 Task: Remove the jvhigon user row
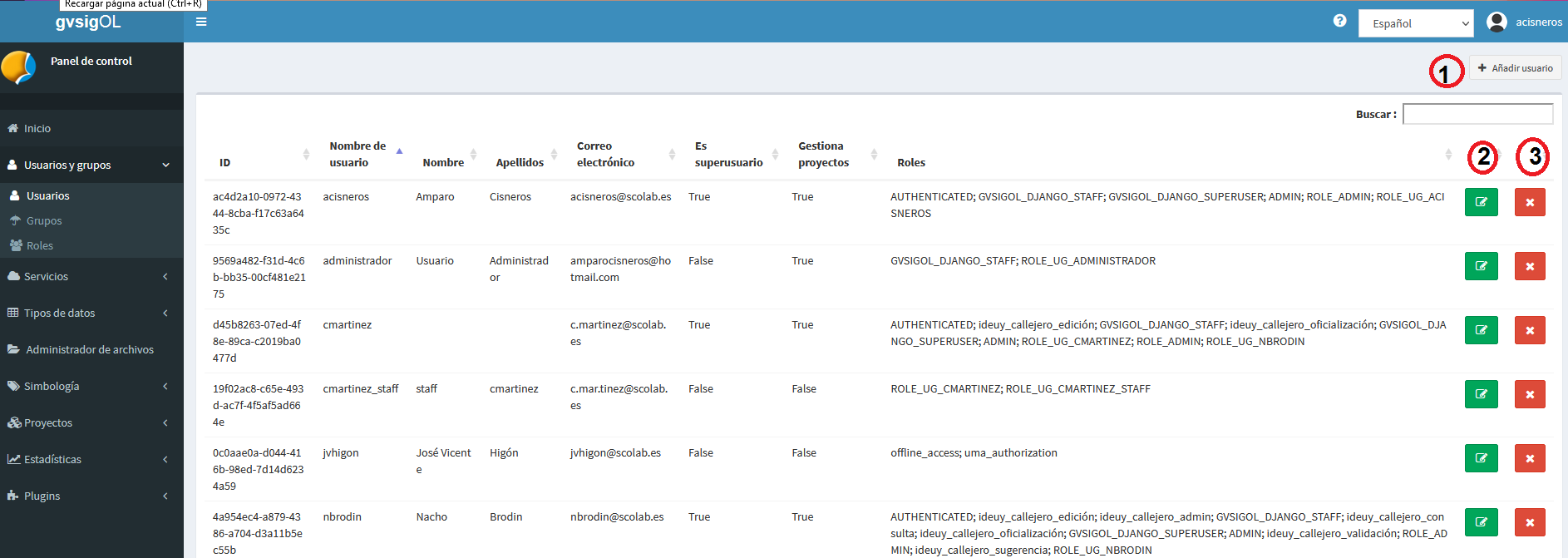(x=1530, y=458)
